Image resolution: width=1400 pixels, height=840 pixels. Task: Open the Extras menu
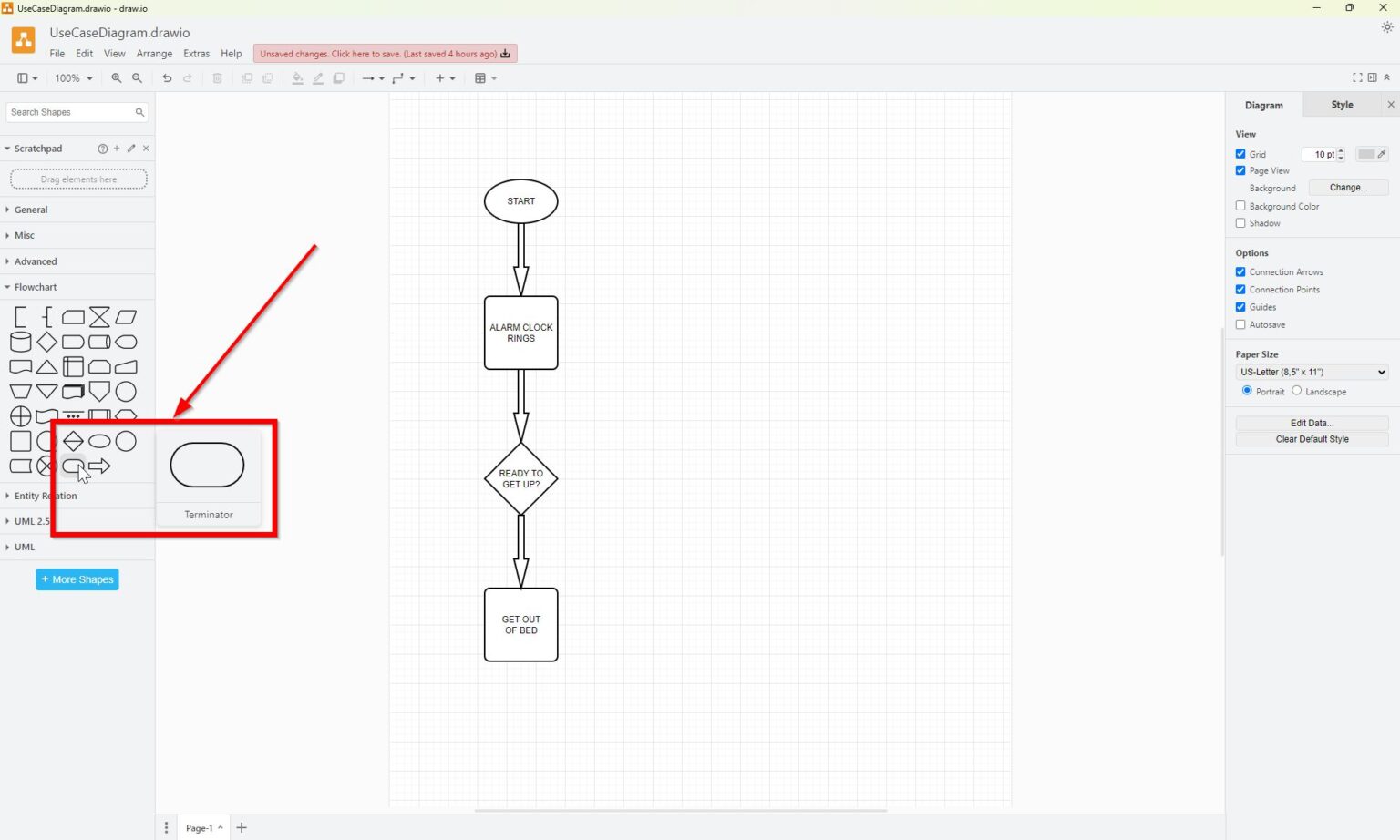click(x=196, y=53)
